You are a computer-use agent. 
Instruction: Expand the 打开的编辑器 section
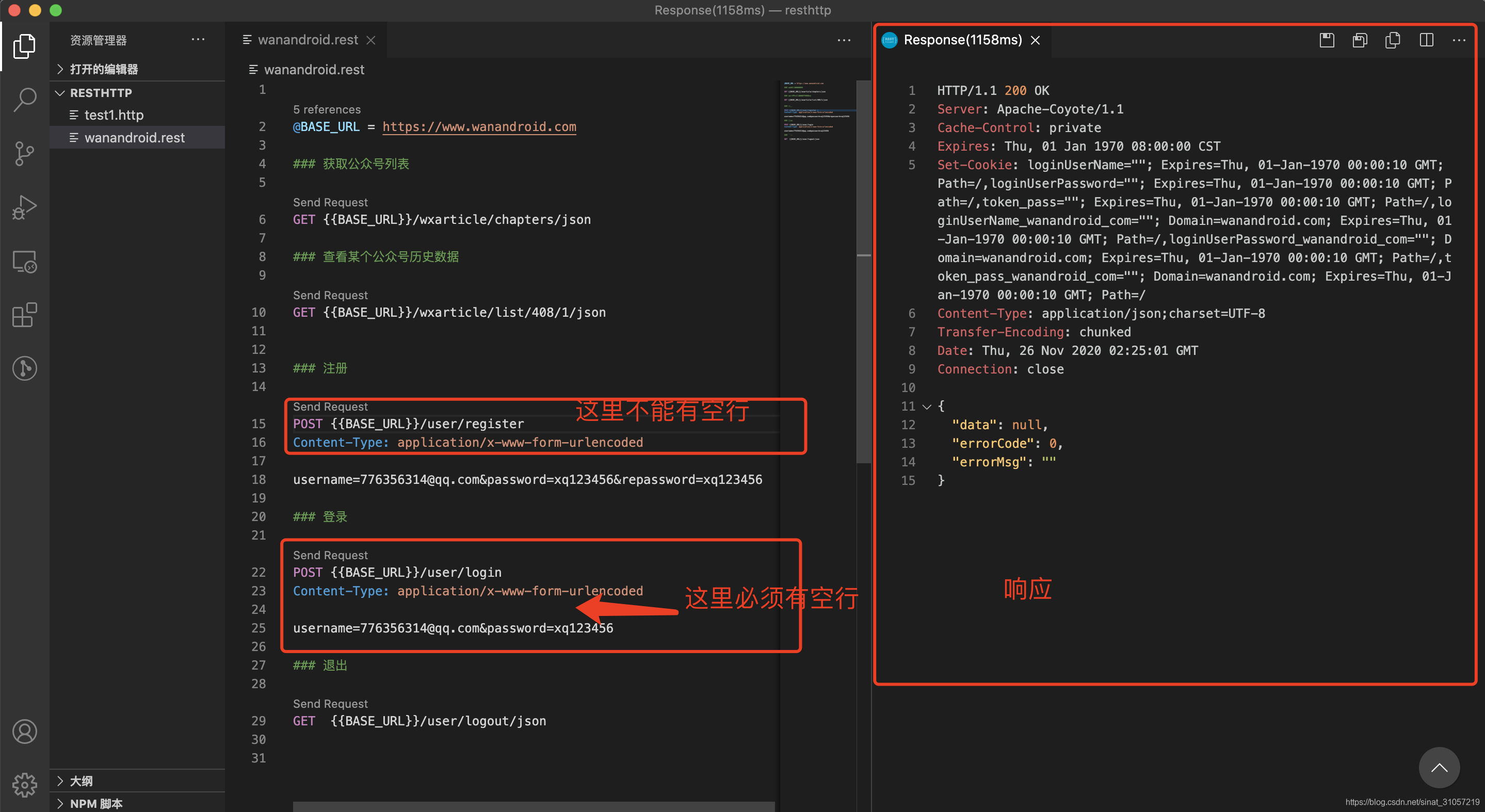tap(60, 69)
